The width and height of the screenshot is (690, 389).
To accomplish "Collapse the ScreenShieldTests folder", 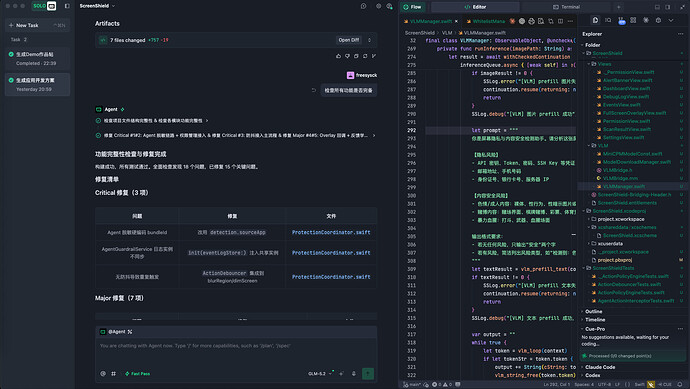I will pyautogui.click(x=613, y=268).
